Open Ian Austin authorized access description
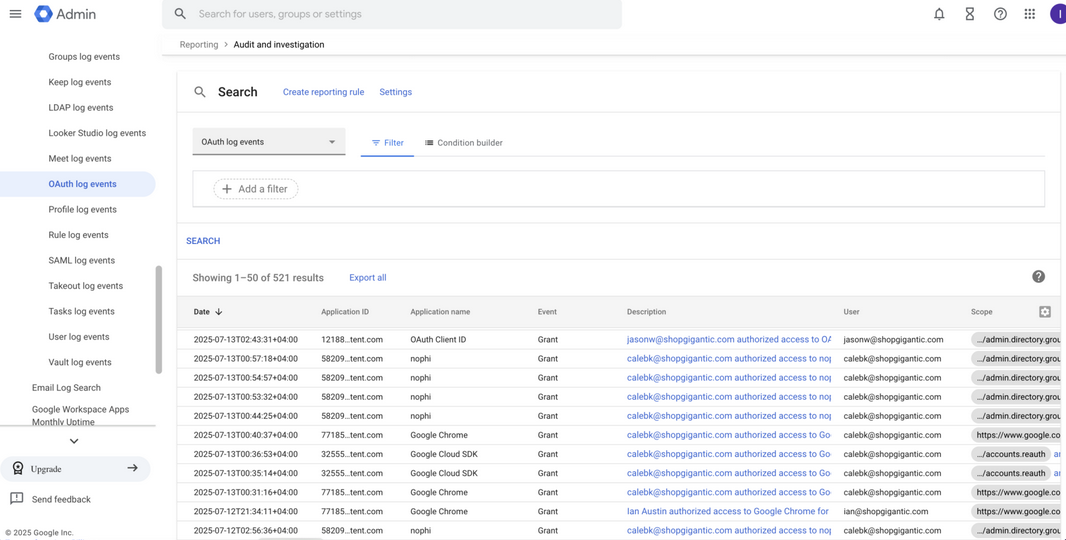 [x=728, y=511]
